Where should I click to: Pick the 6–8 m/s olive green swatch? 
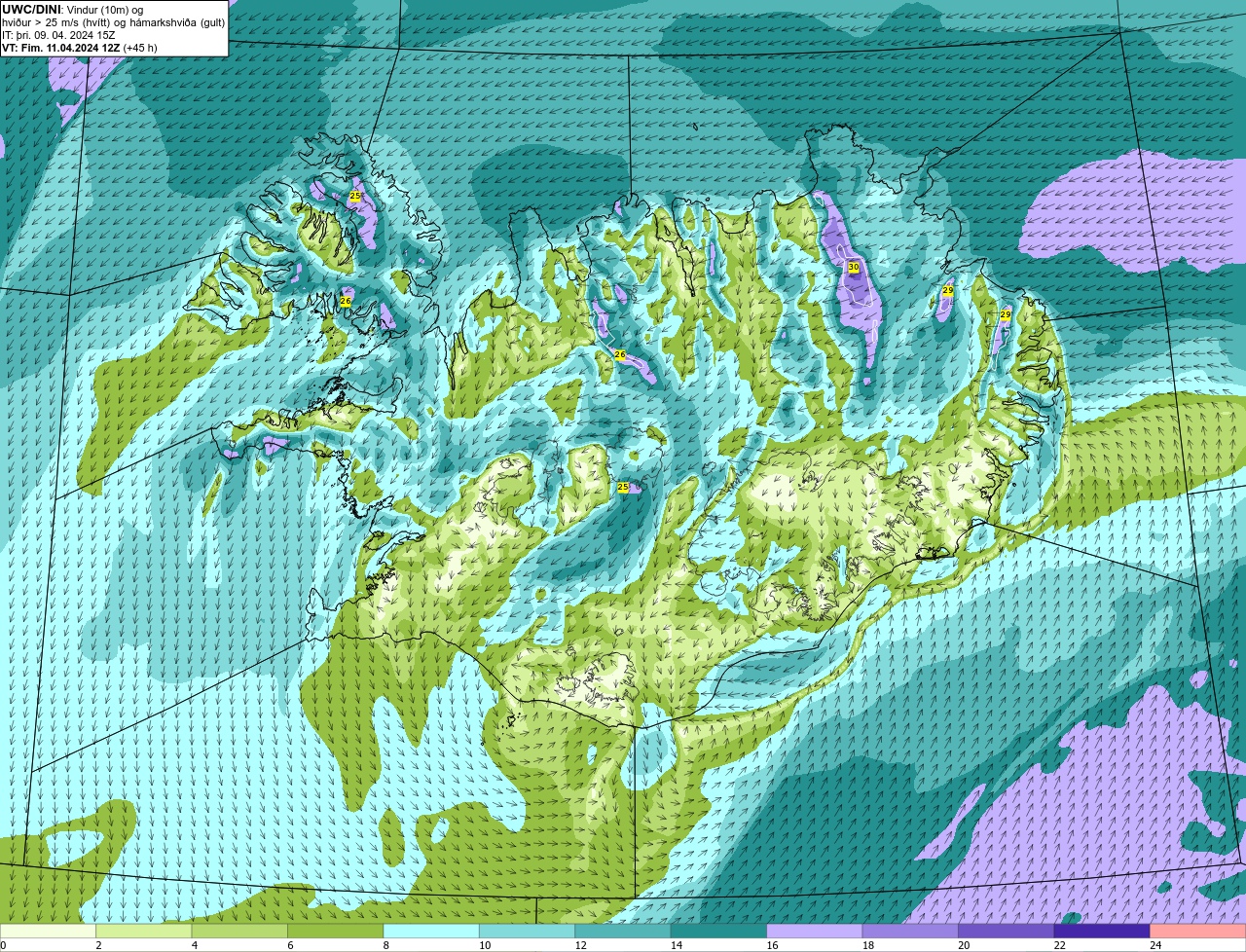tap(336, 931)
